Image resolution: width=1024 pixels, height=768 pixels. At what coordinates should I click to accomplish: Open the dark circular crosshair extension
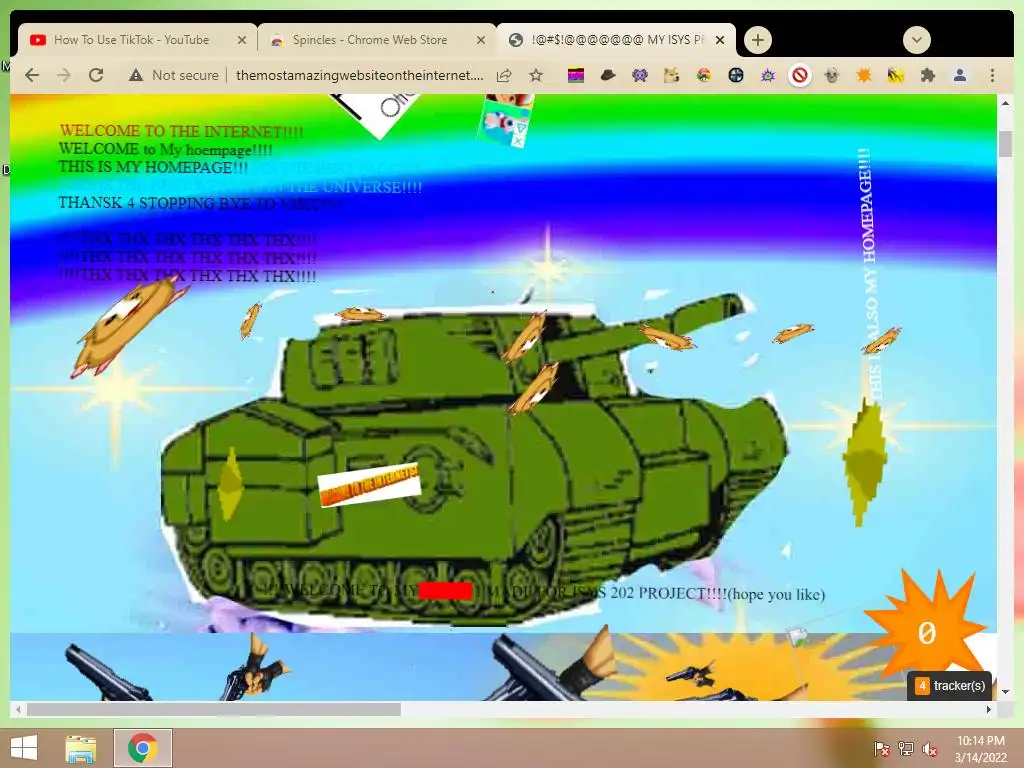pyautogui.click(x=736, y=76)
